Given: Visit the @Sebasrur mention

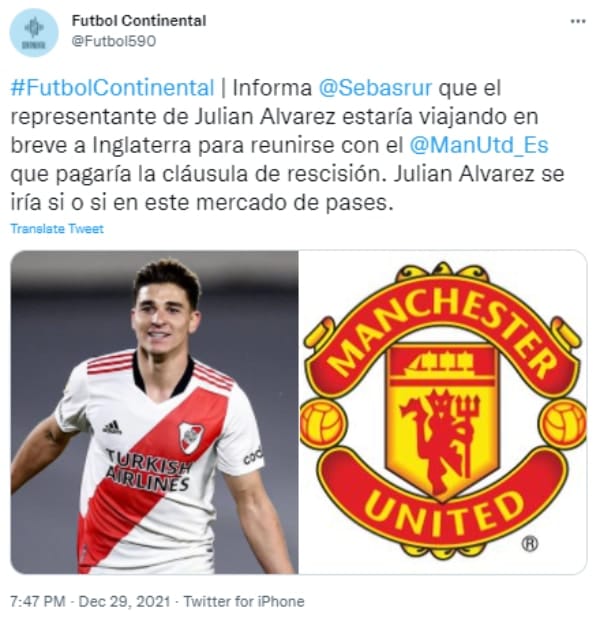Looking at the screenshot, I should (x=375, y=88).
